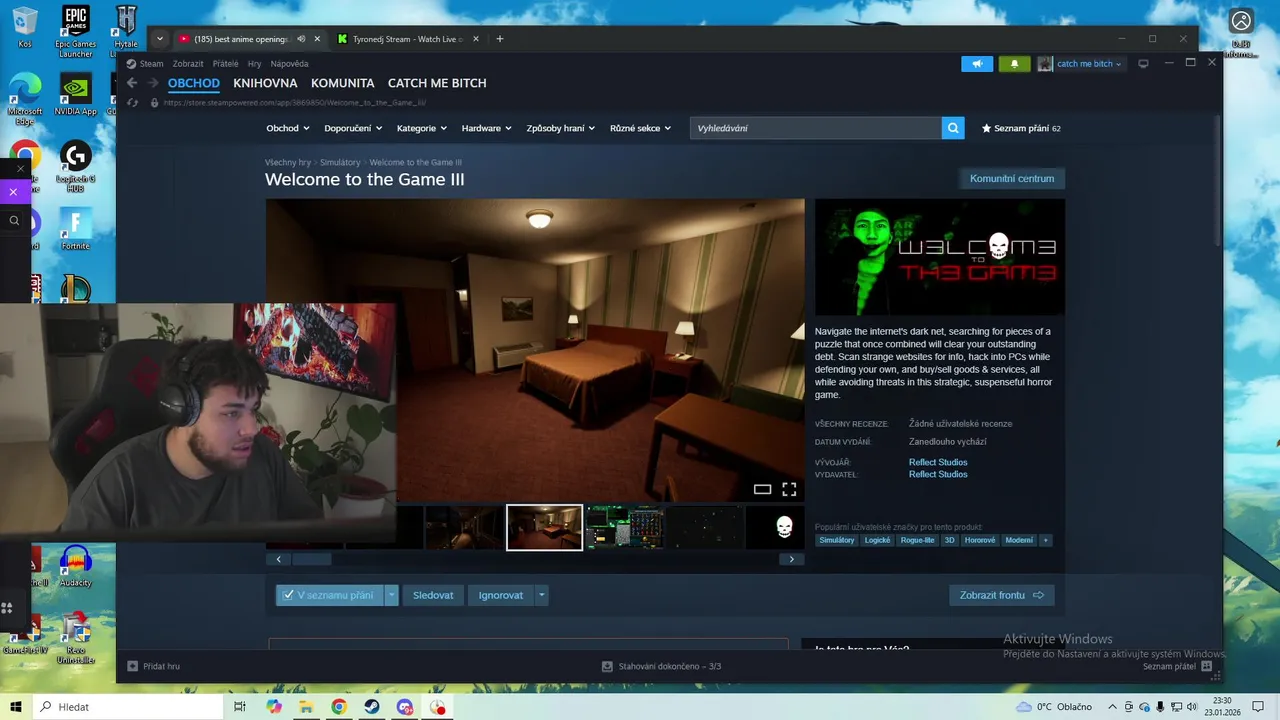The width and height of the screenshot is (1280, 720).
Task: Open the Nápověda menu
Action: pos(289,64)
